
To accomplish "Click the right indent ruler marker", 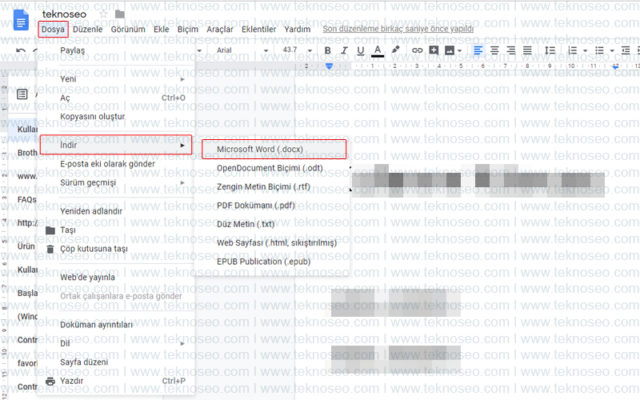I will (616, 67).
